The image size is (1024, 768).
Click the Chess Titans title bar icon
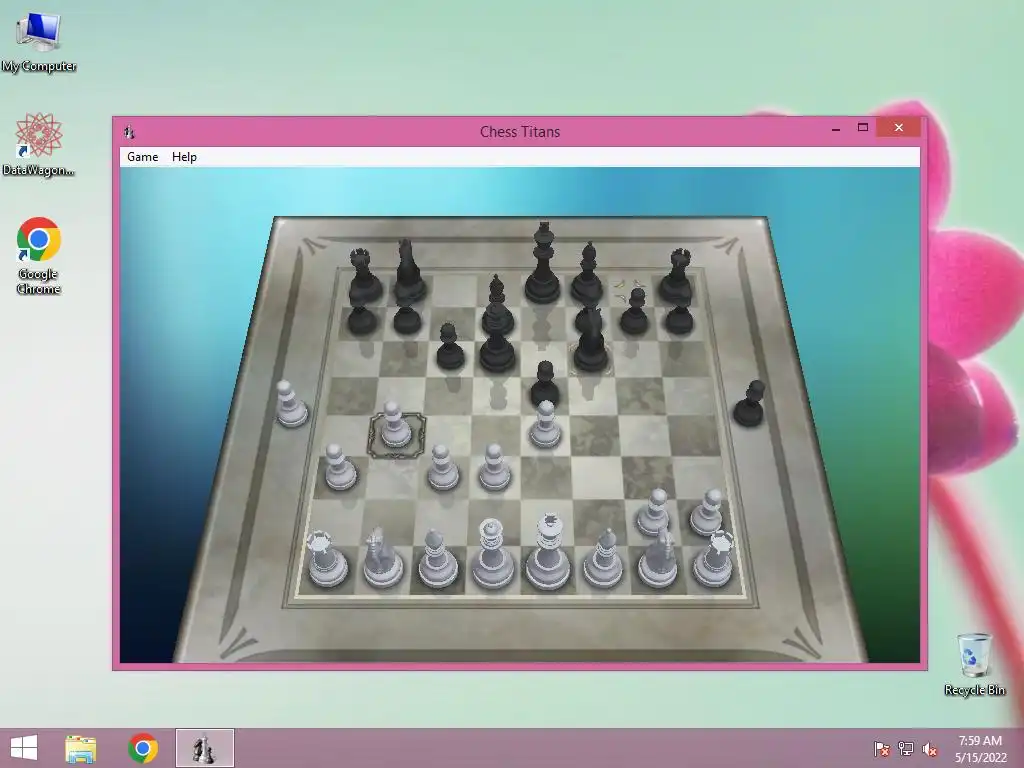[x=129, y=132]
